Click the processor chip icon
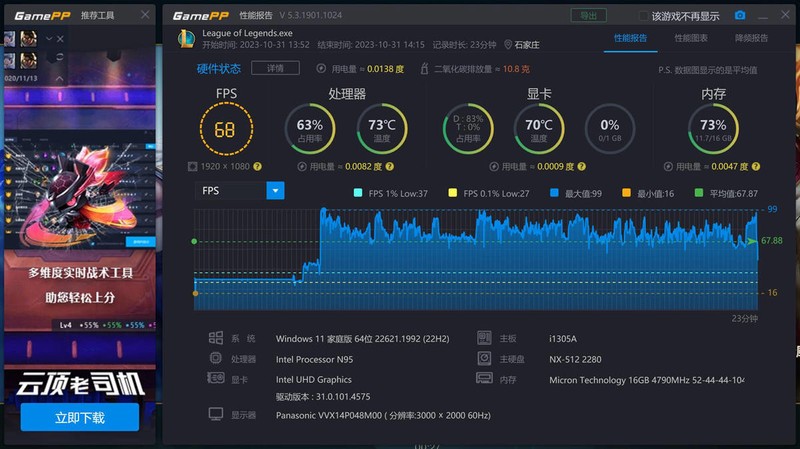Viewport: 800px width, 449px height. coord(216,358)
